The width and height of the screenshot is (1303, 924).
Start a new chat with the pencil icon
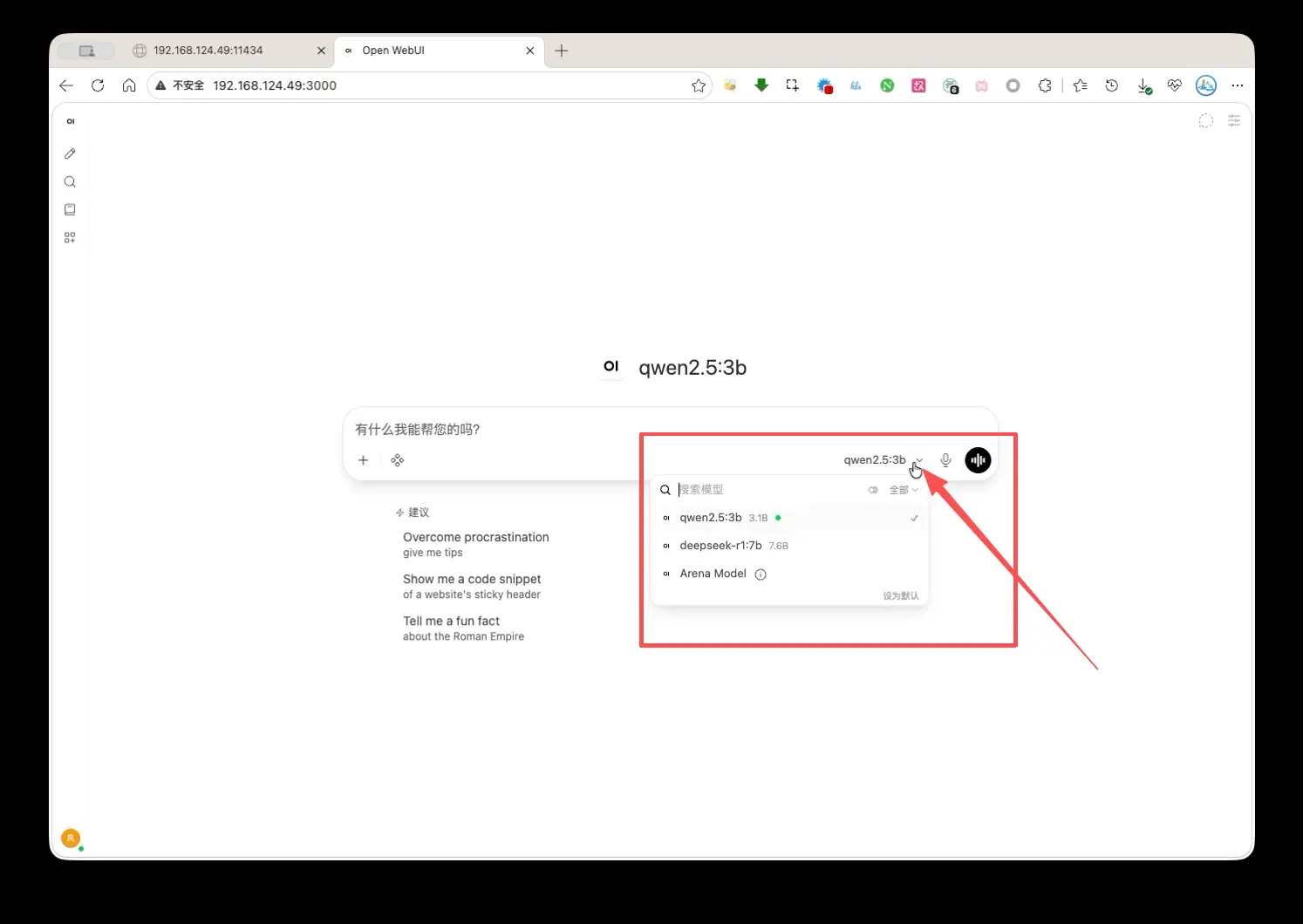coord(70,153)
